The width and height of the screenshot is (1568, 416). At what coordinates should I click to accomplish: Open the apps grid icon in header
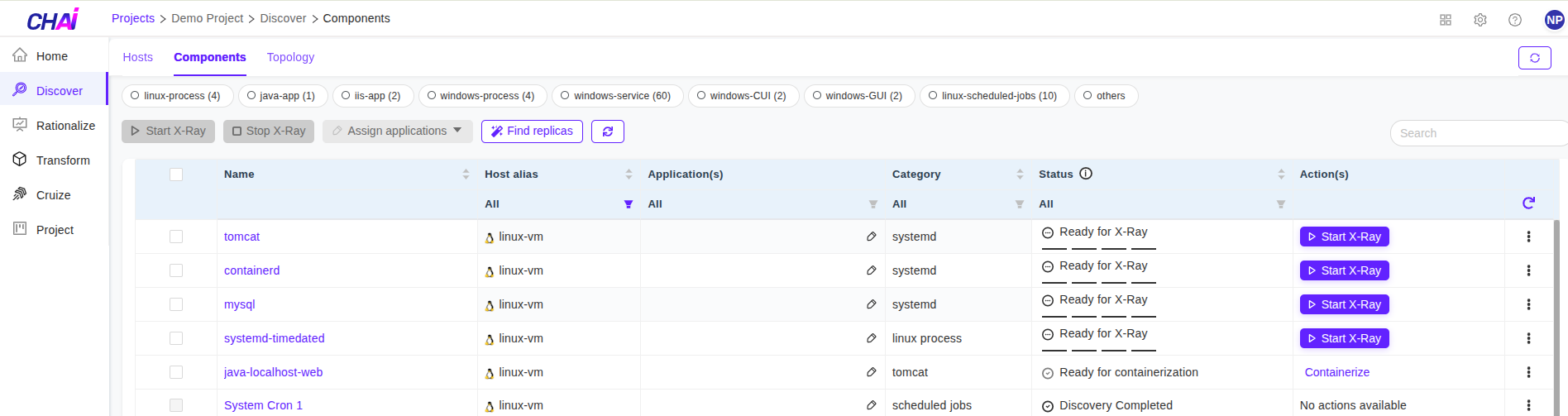tap(1445, 20)
